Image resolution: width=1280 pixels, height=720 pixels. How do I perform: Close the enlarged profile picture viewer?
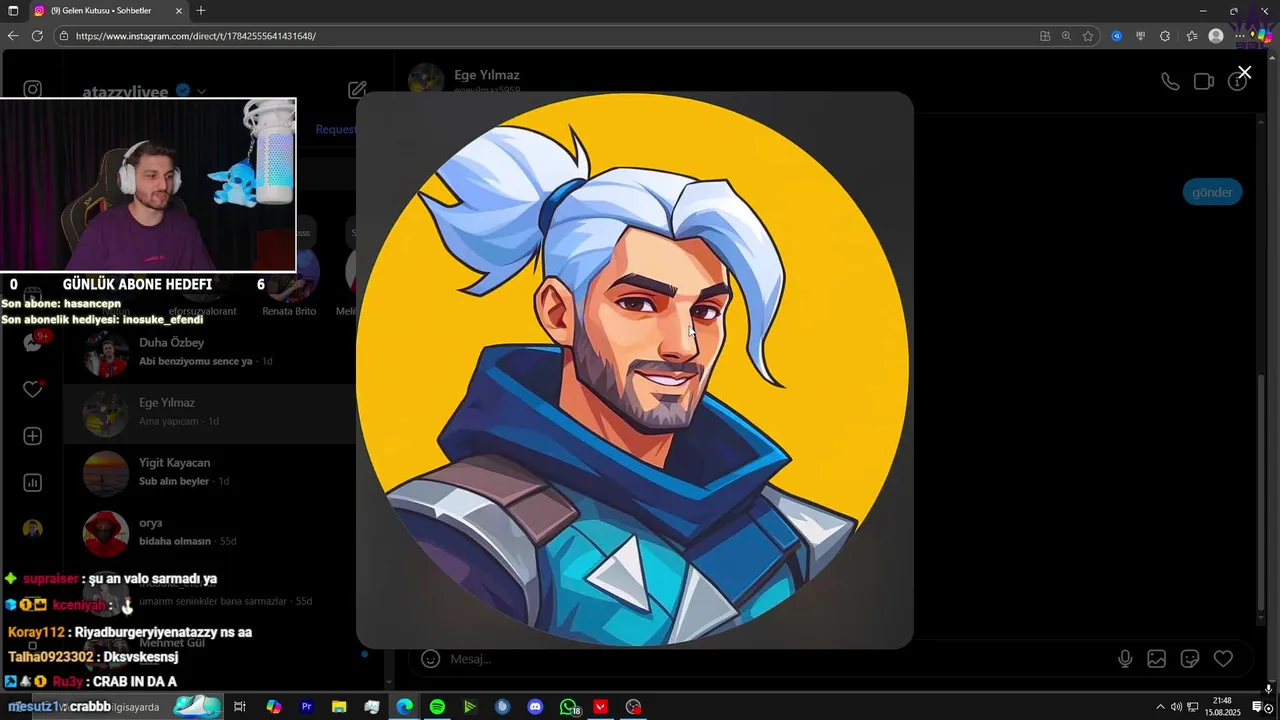pyautogui.click(x=1244, y=72)
